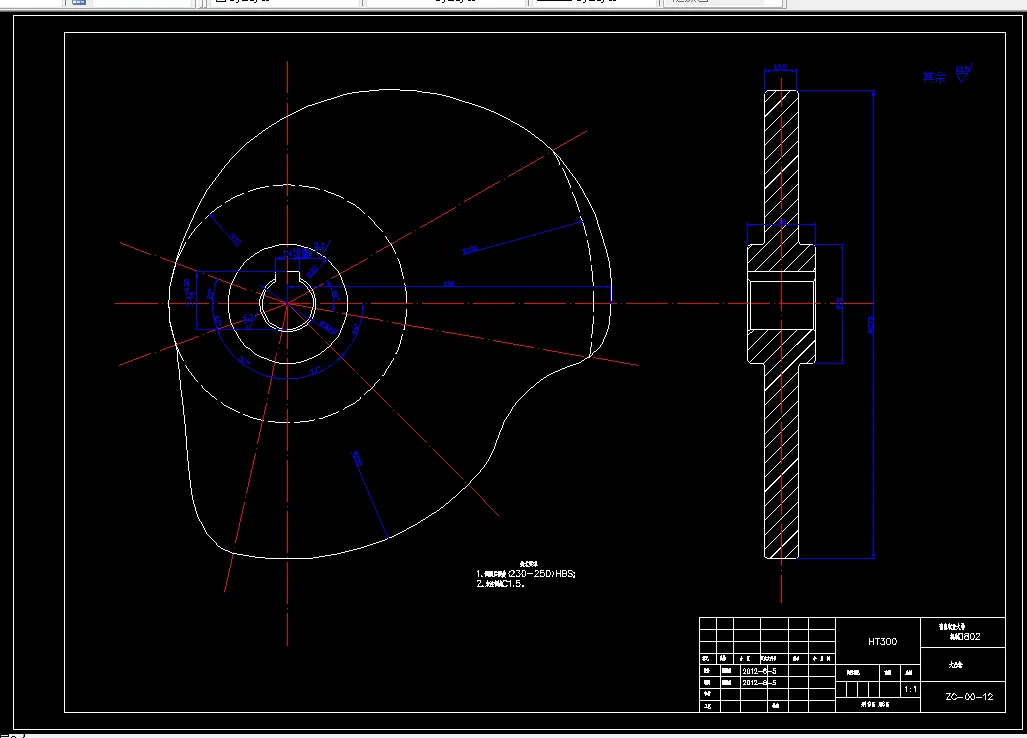The height and width of the screenshot is (738, 1027).
Task: Click the keyway slot in the hub bore
Action: pyautogui.click(x=288, y=276)
